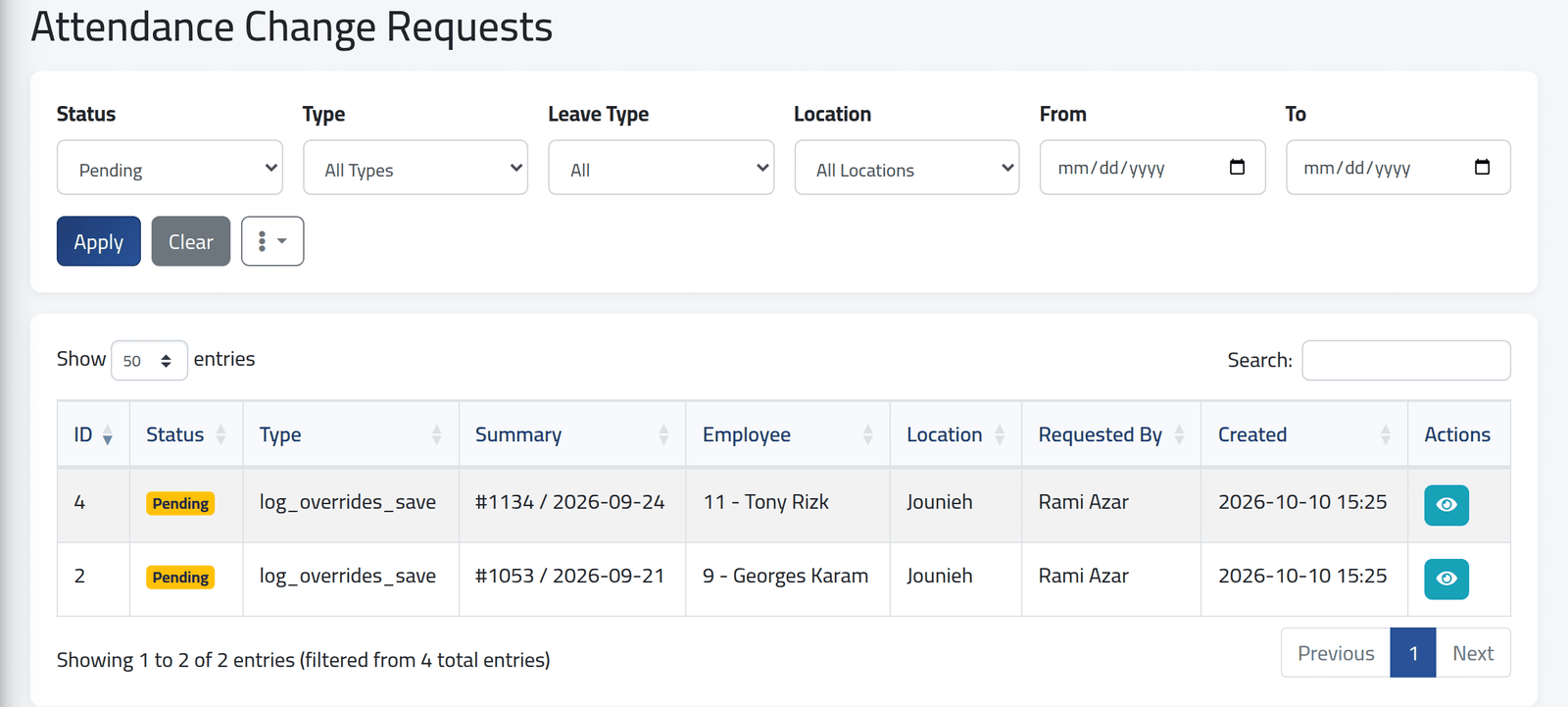Click the Pending badge for Tony Rizk

pos(180,504)
